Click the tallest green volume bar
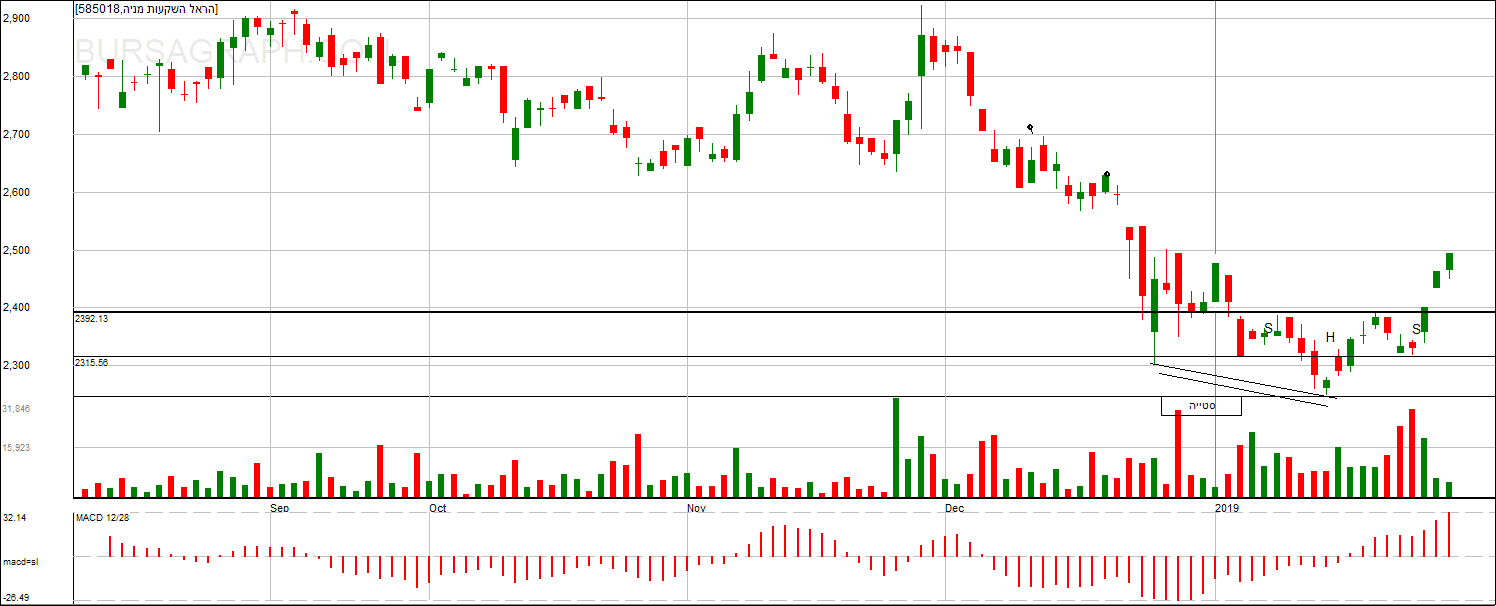The width and height of the screenshot is (1496, 606). pyautogui.click(x=895, y=447)
